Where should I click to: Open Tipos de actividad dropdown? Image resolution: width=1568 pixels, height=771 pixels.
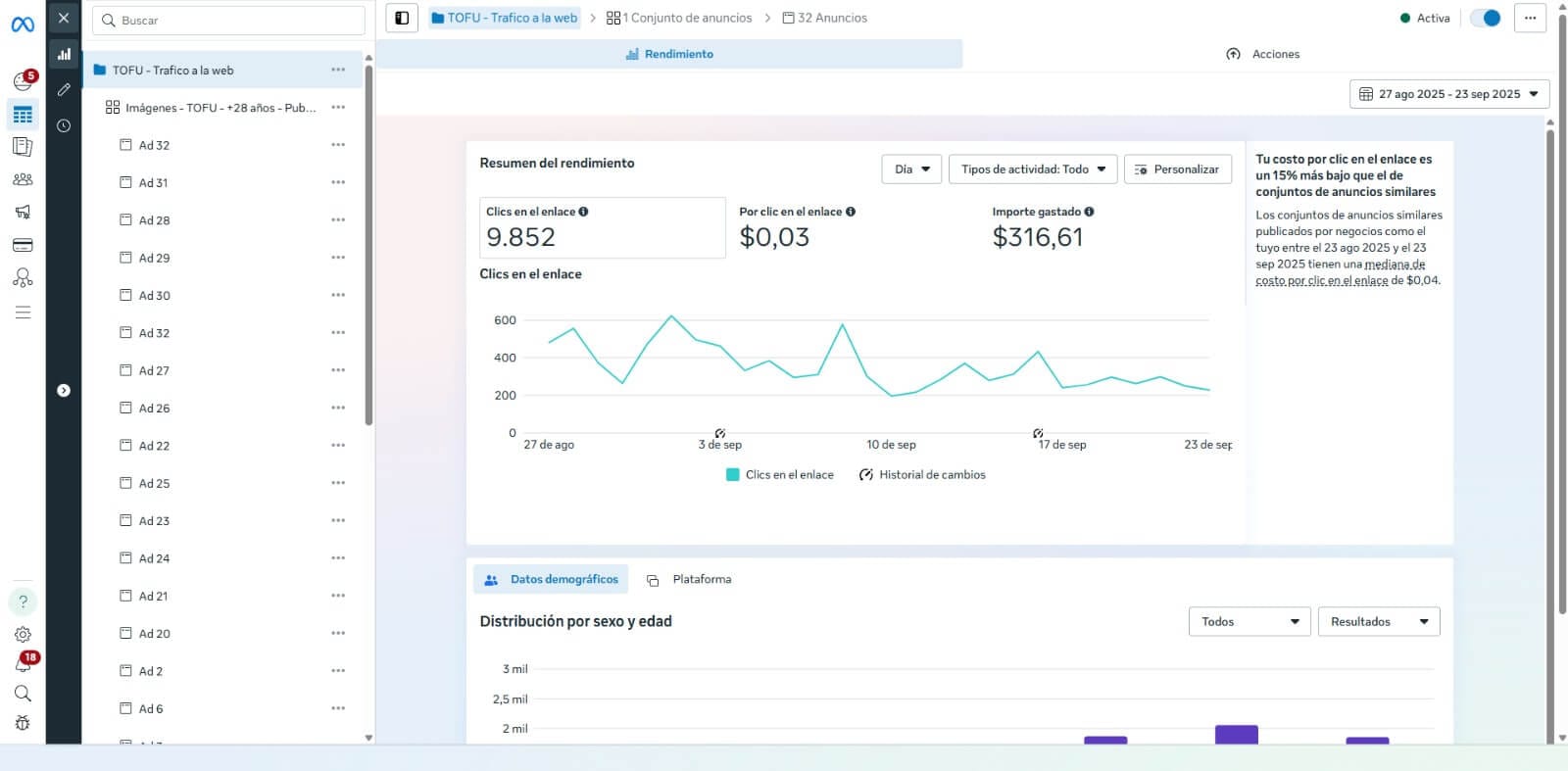(1032, 169)
